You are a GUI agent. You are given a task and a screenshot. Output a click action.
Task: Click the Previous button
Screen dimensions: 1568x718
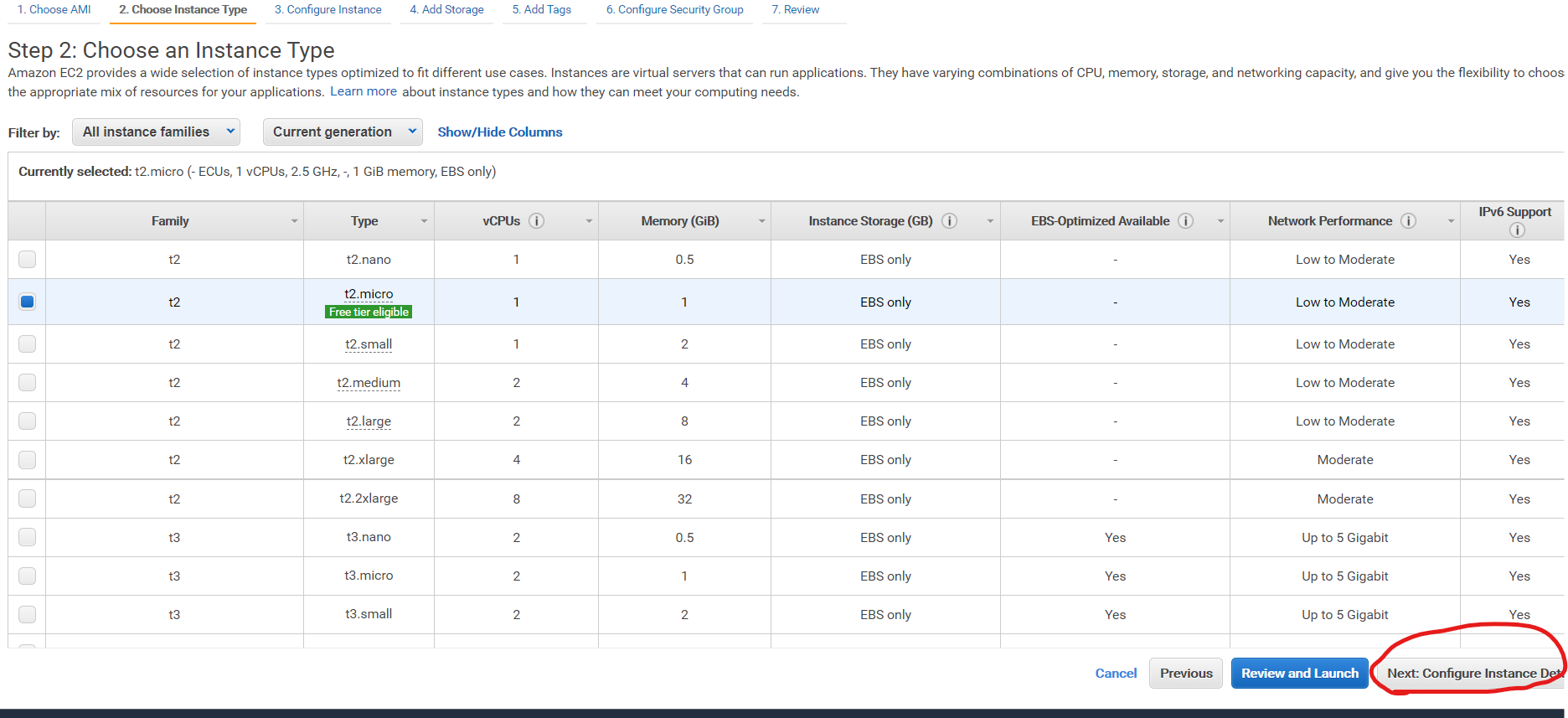[1186, 674]
